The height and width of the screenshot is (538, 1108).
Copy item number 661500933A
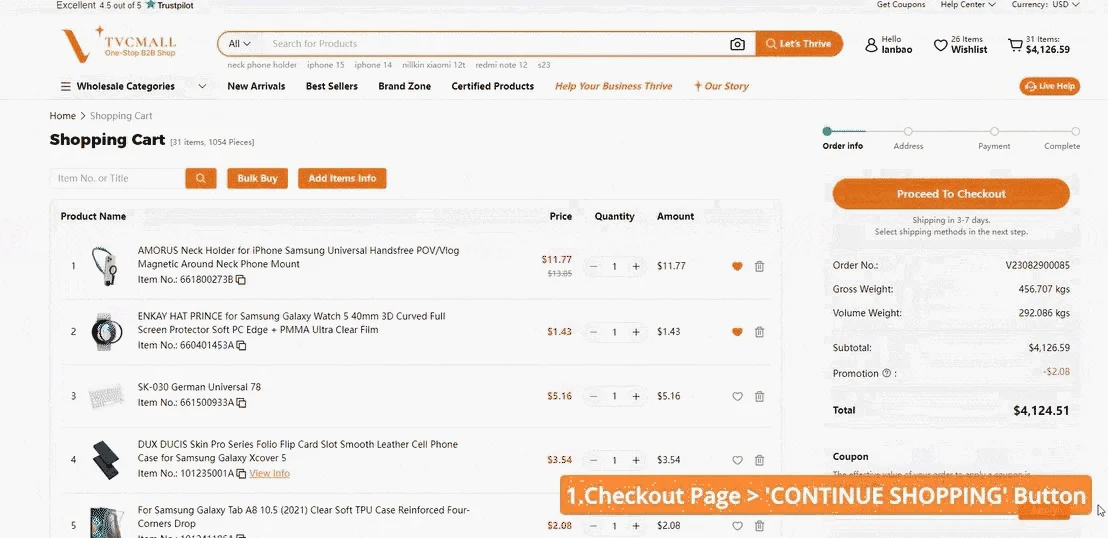(x=241, y=403)
